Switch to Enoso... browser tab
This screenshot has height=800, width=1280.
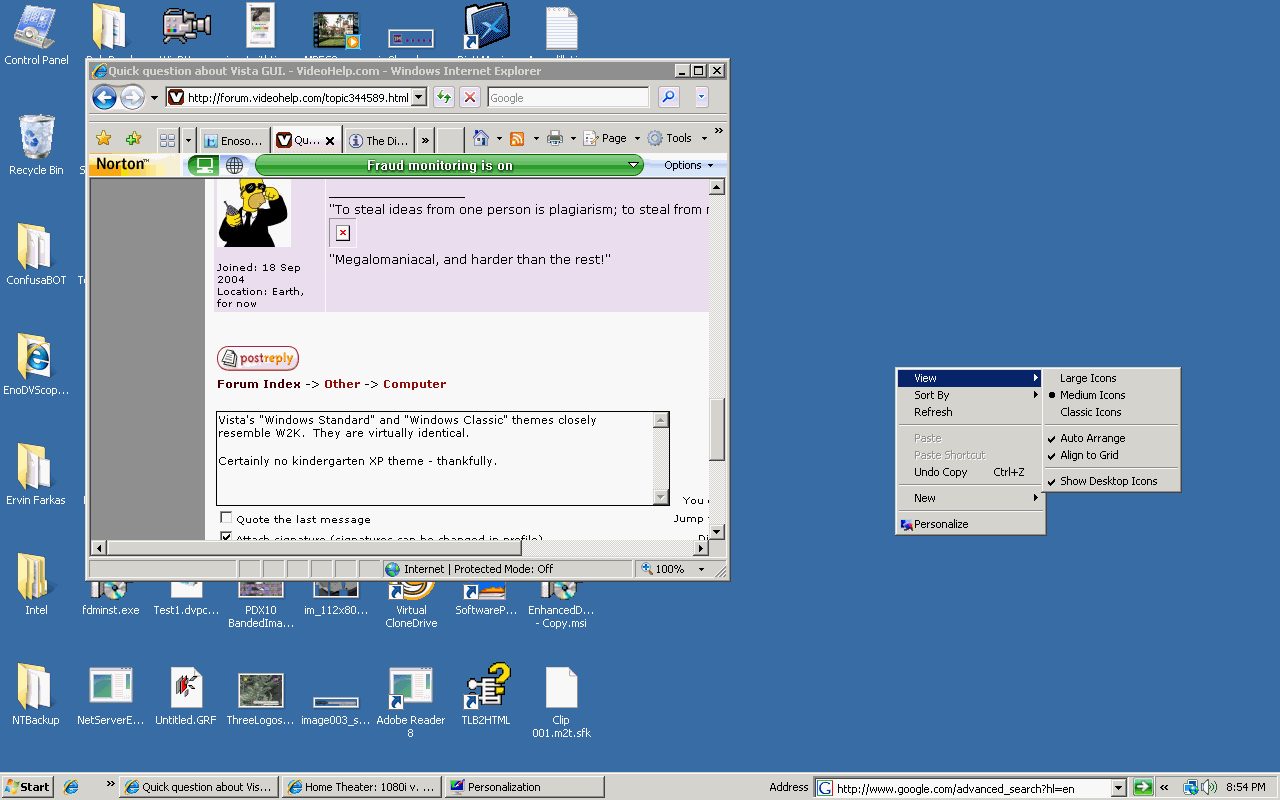pos(234,140)
